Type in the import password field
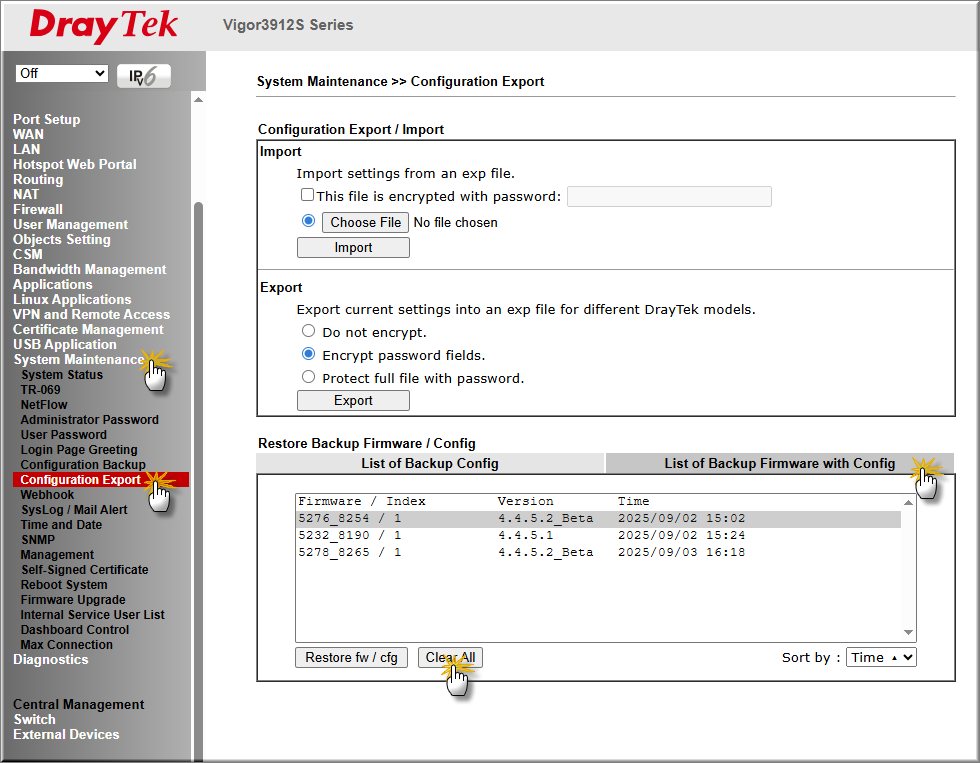Image resolution: width=980 pixels, height=763 pixels. (x=669, y=196)
